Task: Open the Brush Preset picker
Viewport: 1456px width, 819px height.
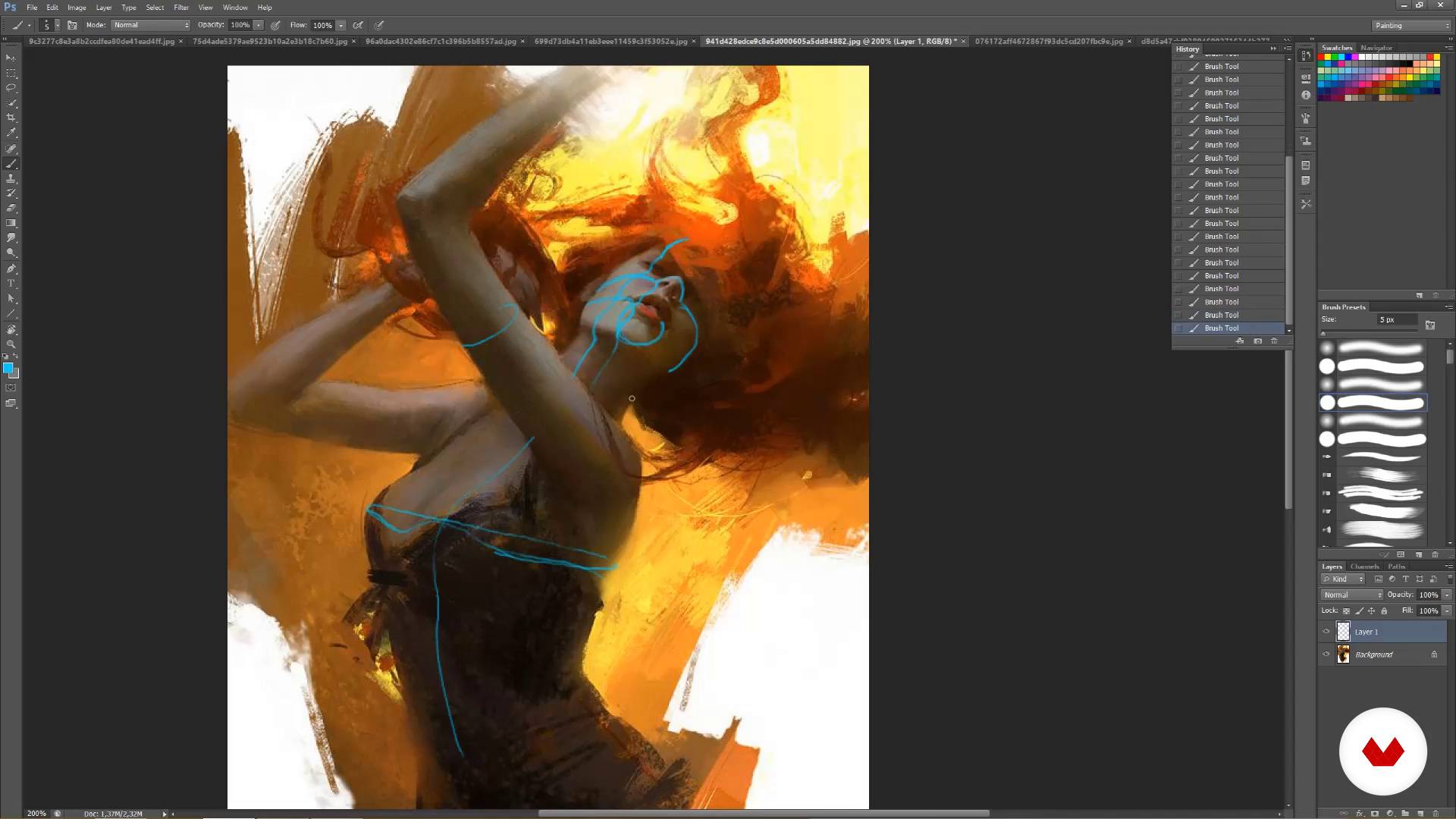Action: click(50, 25)
